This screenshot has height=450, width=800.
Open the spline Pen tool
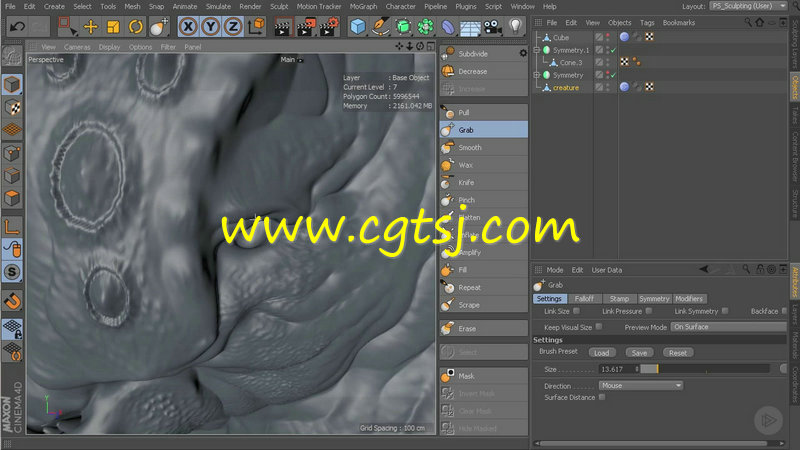381,27
